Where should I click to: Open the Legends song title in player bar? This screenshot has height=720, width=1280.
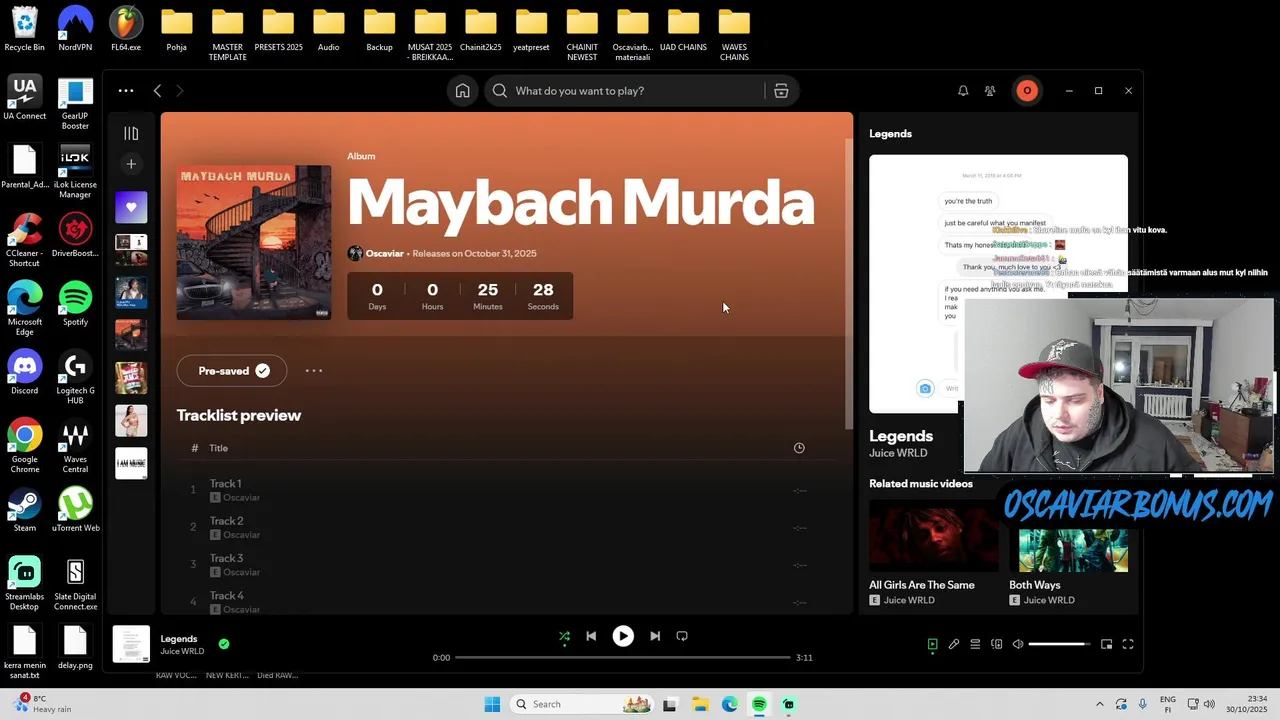179,639
